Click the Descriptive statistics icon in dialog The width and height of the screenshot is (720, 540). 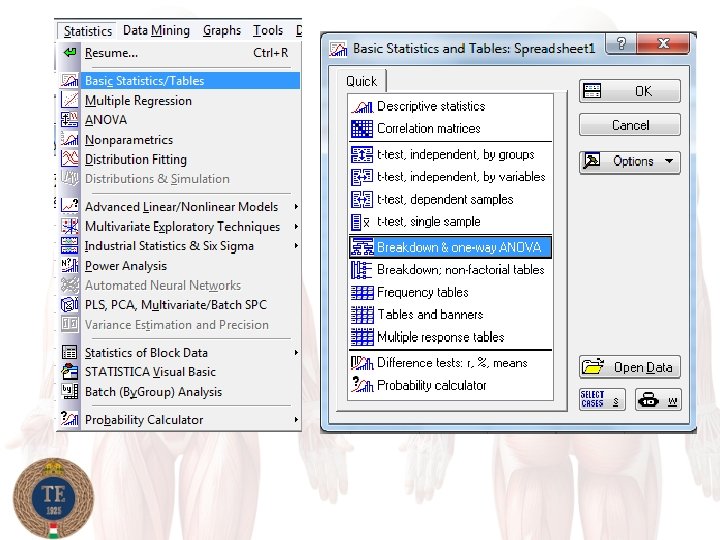[x=362, y=107]
